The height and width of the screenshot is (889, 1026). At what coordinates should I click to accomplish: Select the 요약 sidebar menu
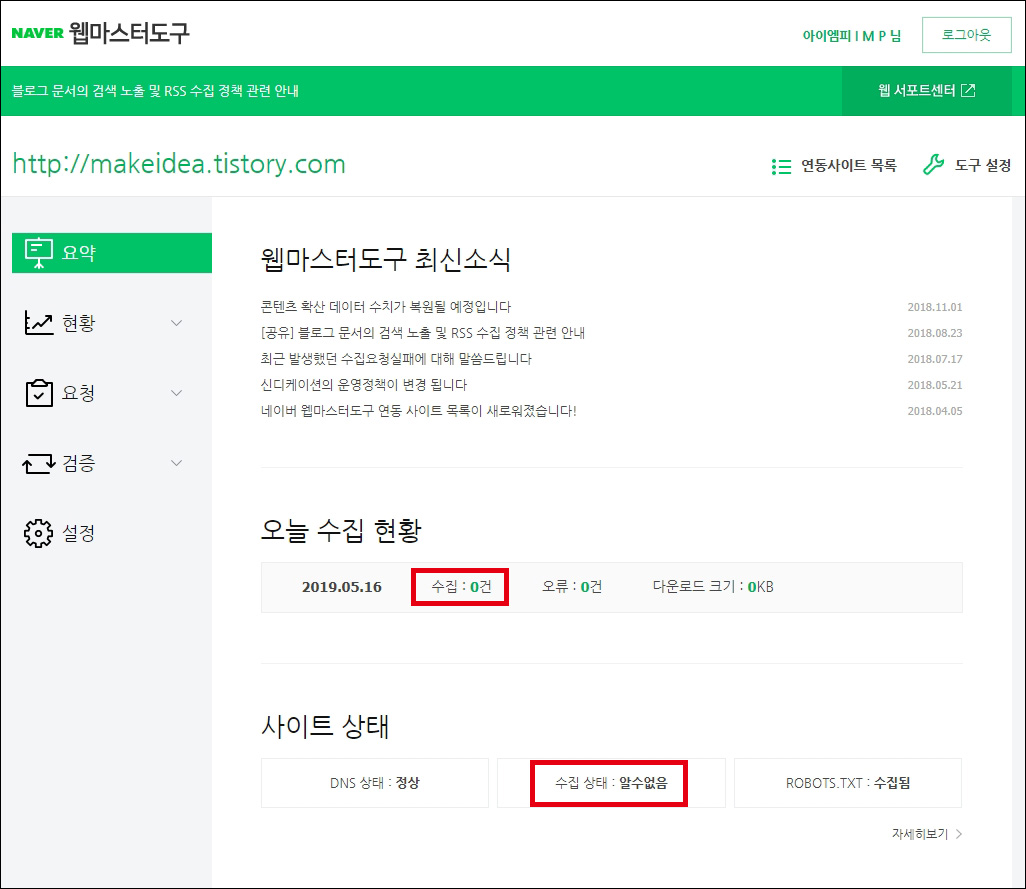(112, 253)
